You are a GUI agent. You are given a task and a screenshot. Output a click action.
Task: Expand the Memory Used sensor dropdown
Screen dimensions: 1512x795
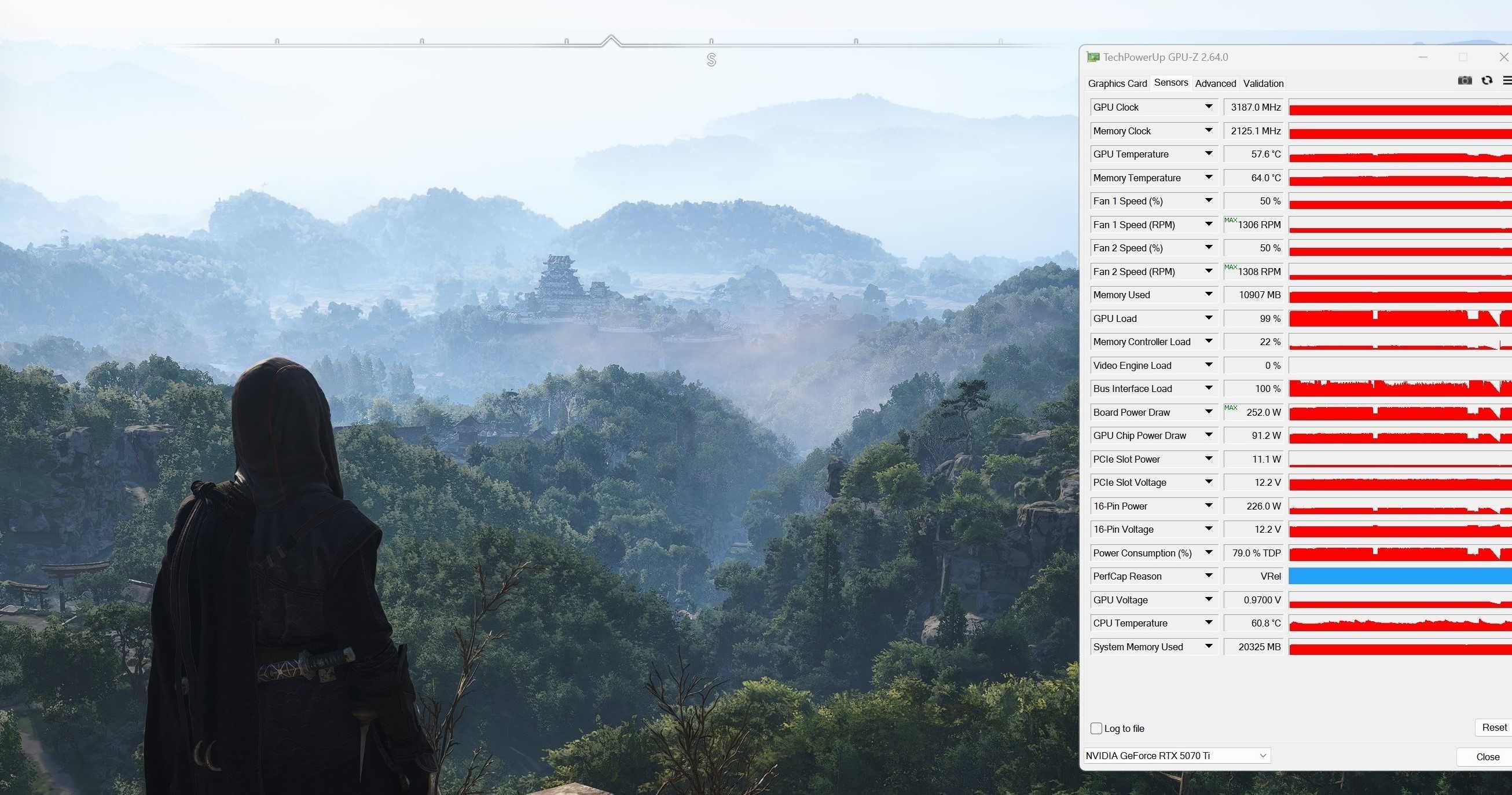(x=1209, y=294)
